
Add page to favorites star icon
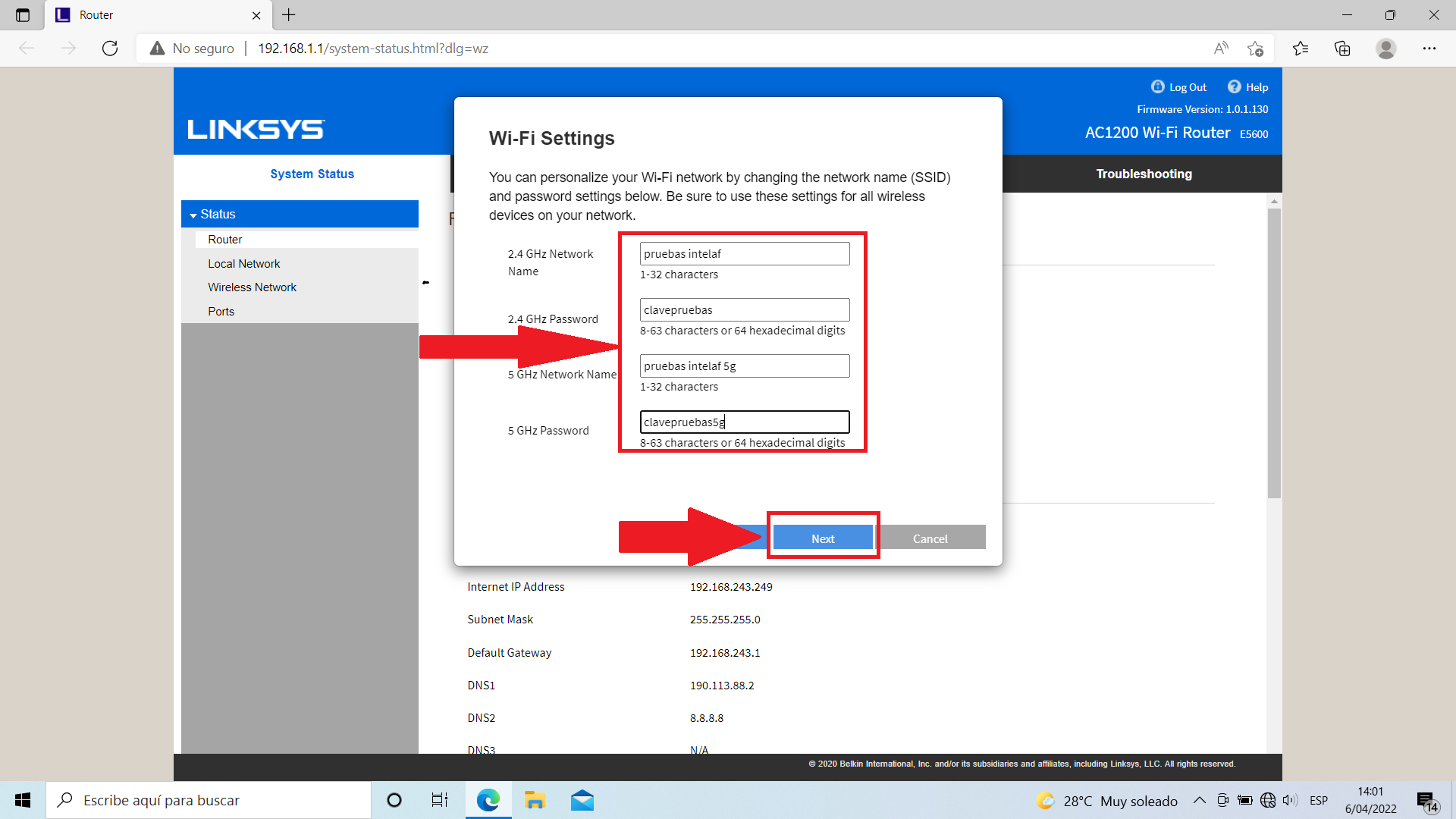click(1255, 49)
